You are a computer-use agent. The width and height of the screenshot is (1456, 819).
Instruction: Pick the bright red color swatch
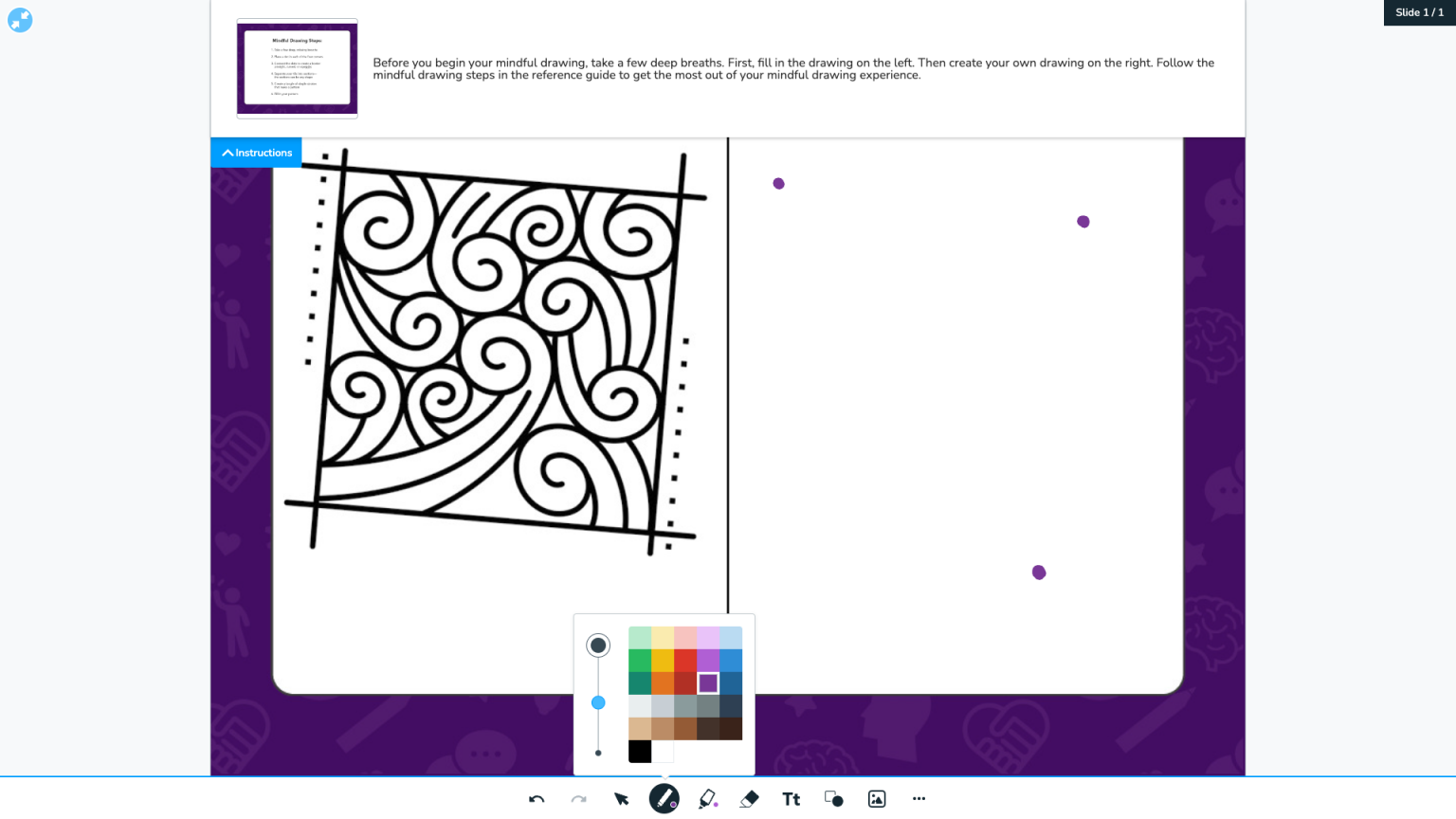(x=685, y=661)
